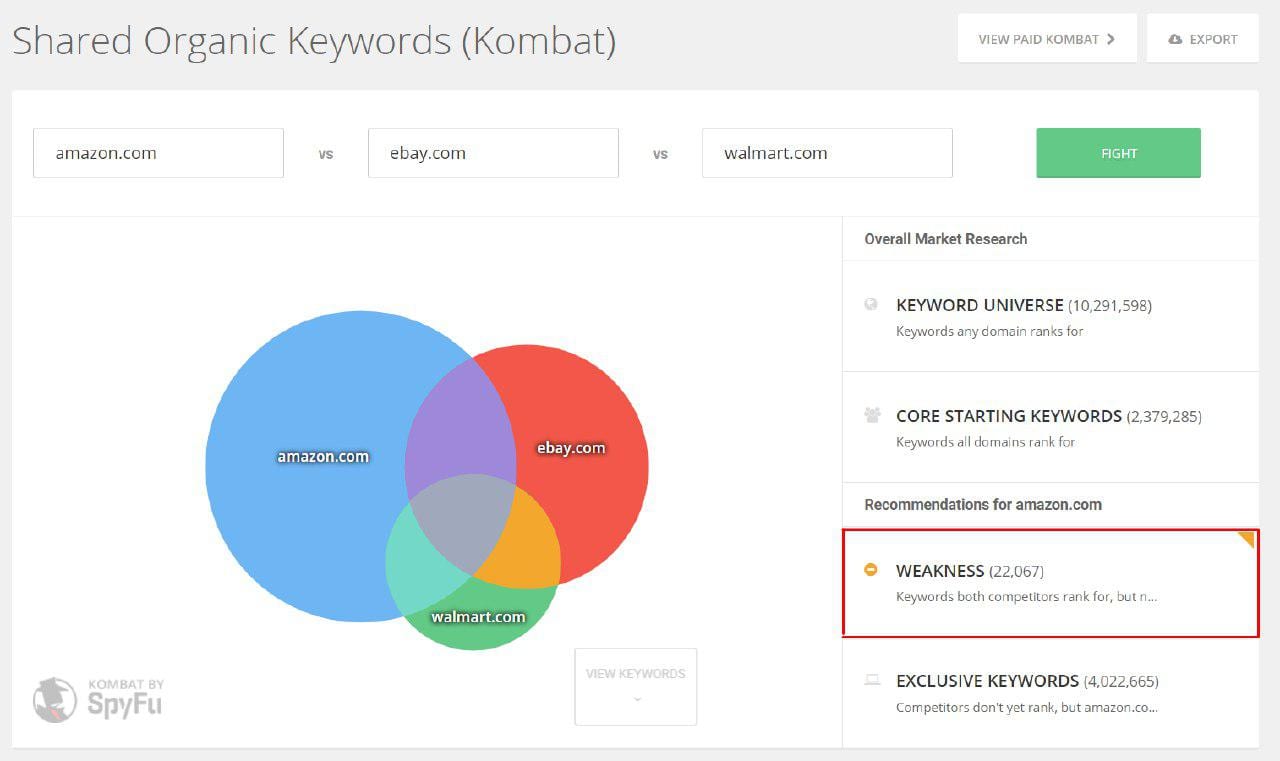Open CORE STARTING KEYWORDS section
This screenshot has height=761, width=1280.
1050,427
